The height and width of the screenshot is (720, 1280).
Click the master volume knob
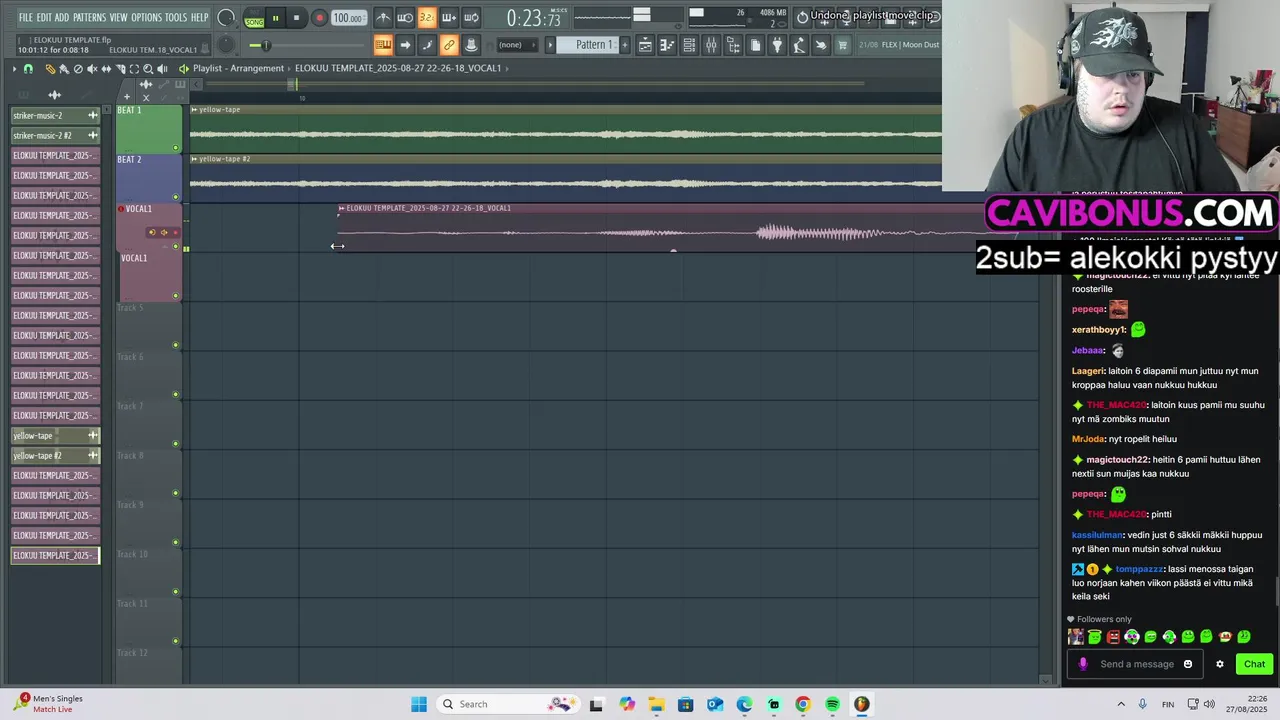pos(226,18)
